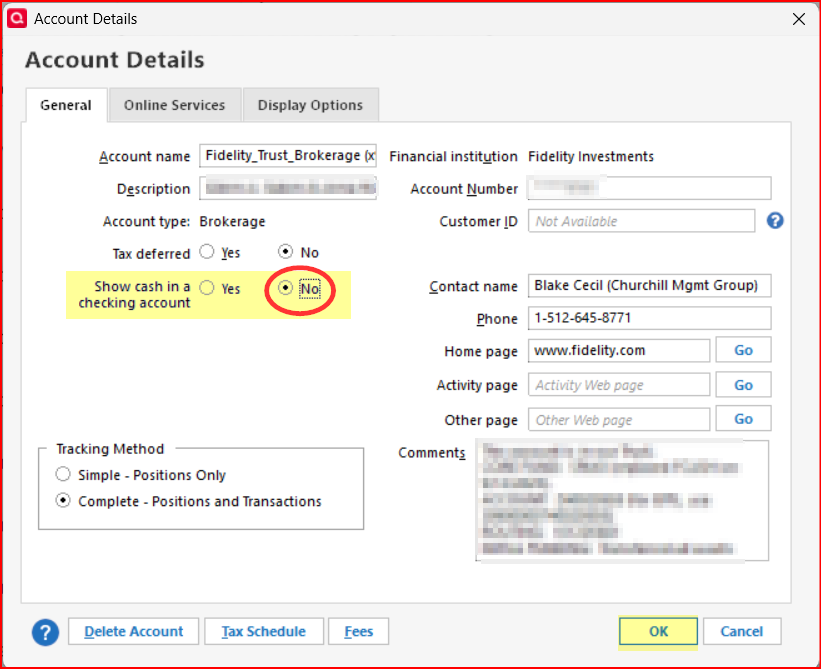Edit the Contact name field
The image size is (821, 669).
649,286
